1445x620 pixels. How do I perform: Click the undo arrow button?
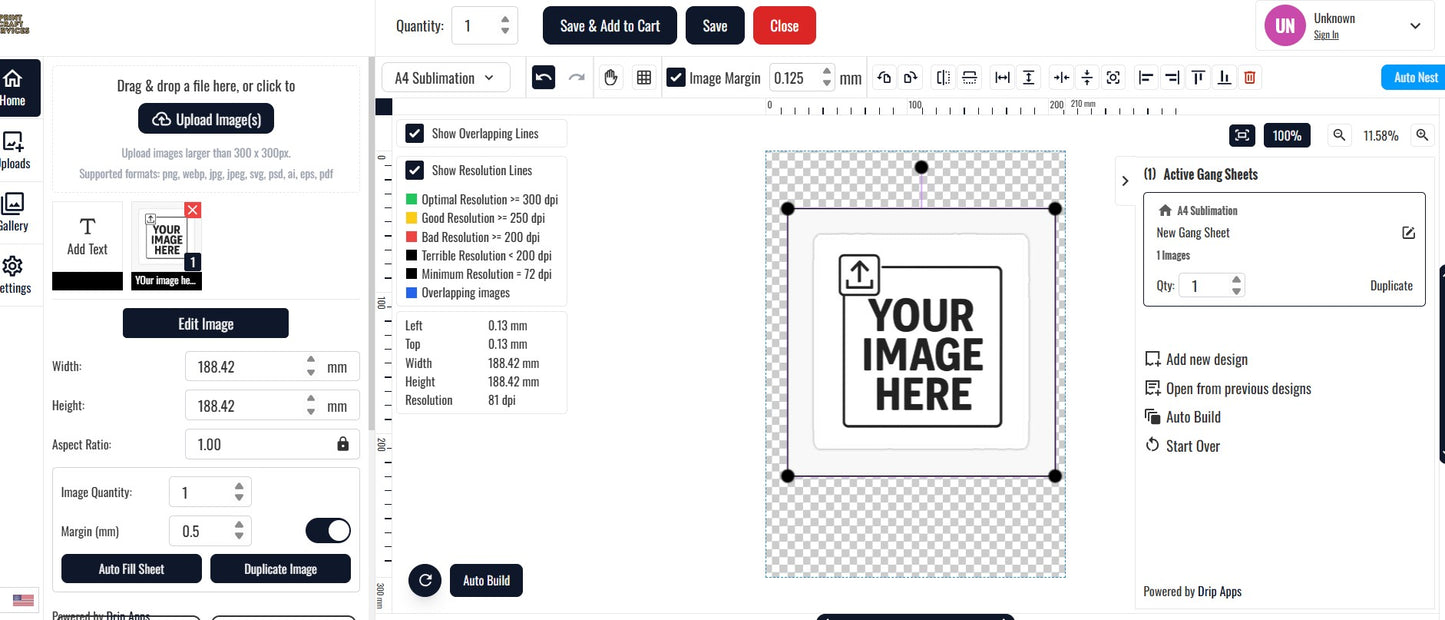[543, 77]
